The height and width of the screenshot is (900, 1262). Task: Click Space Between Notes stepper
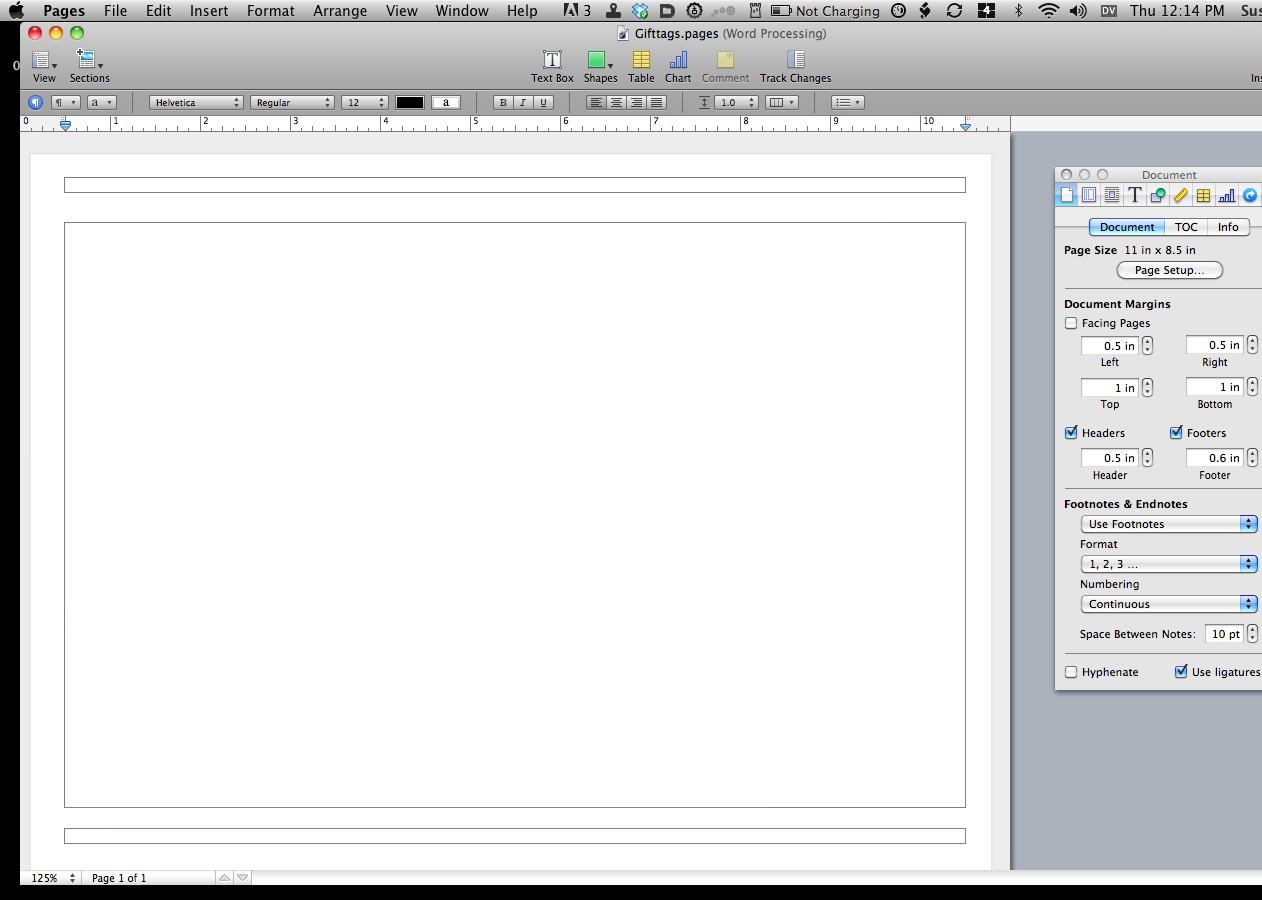[x=1252, y=634]
